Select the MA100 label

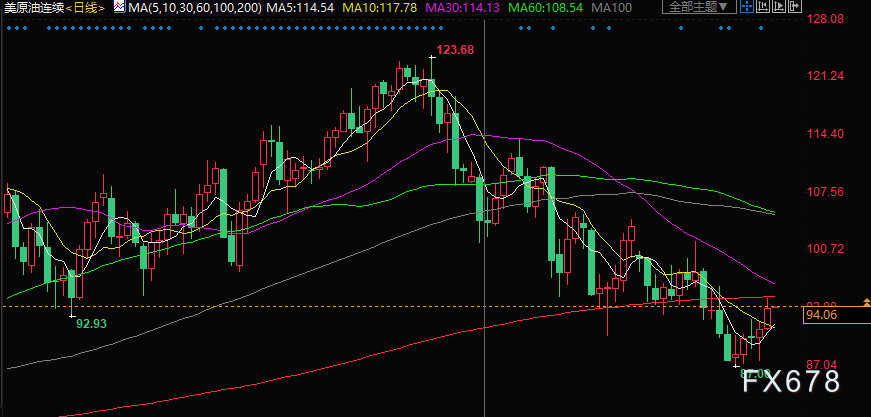(612, 7)
